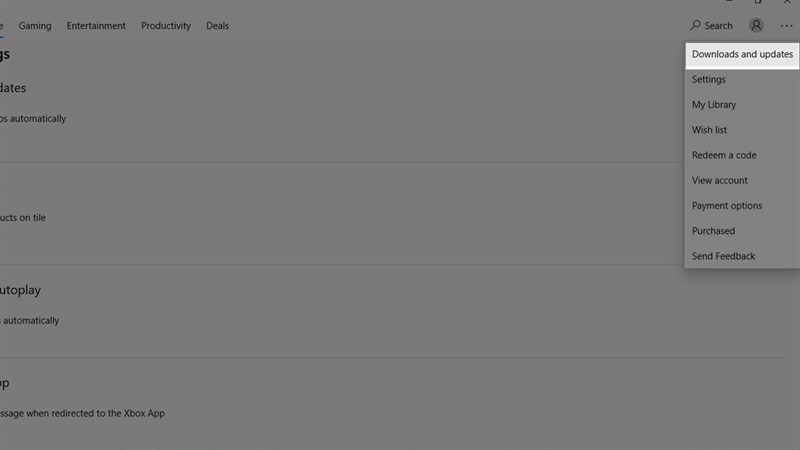
Task: Open the user account profile icon
Action: (x=756, y=26)
